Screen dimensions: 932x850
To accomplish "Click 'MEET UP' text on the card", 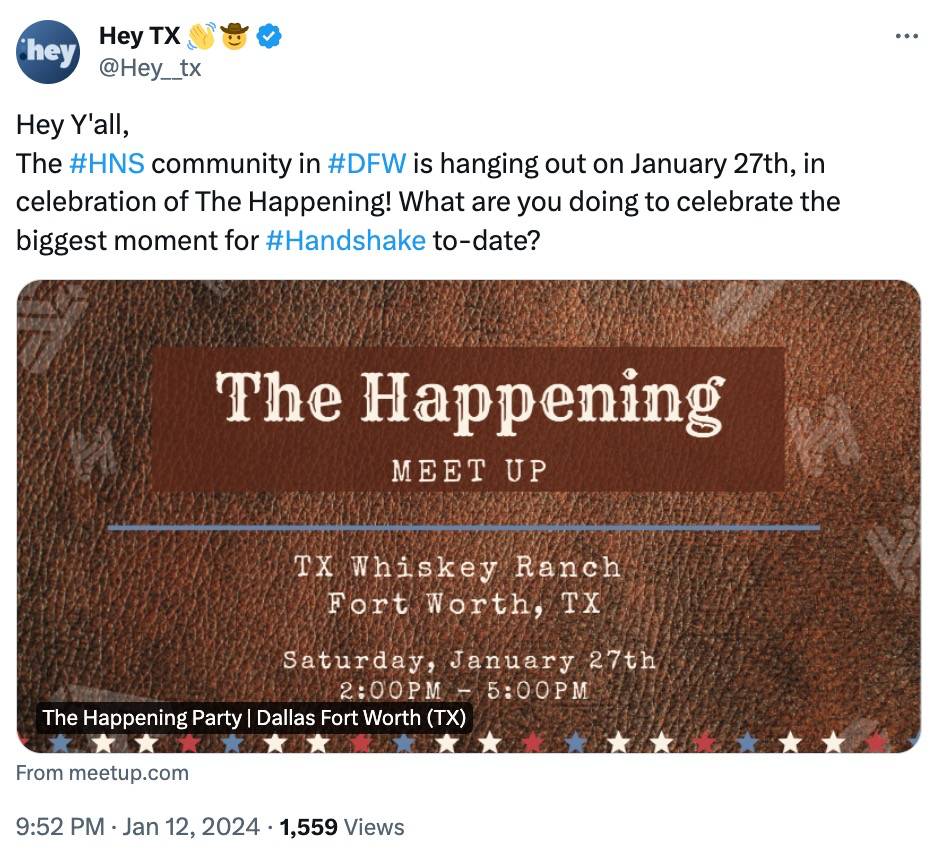I will [x=468, y=469].
